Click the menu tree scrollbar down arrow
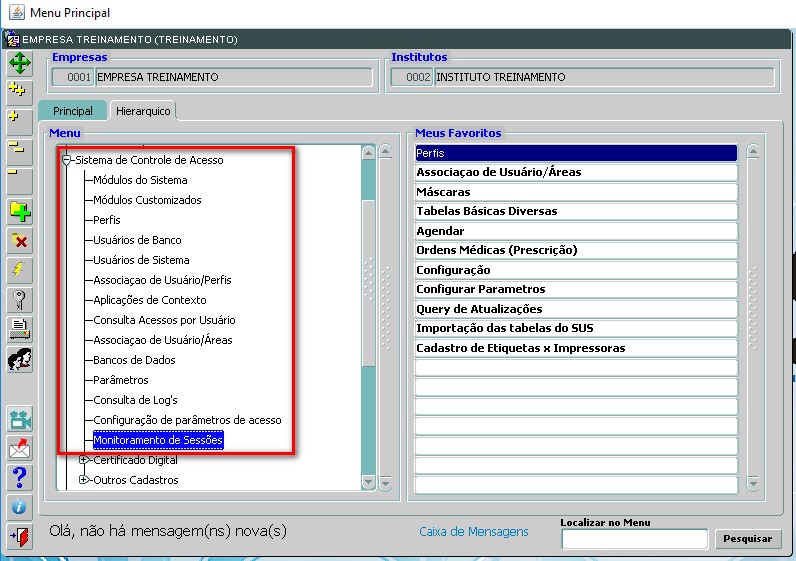796x561 pixels. [x=369, y=482]
